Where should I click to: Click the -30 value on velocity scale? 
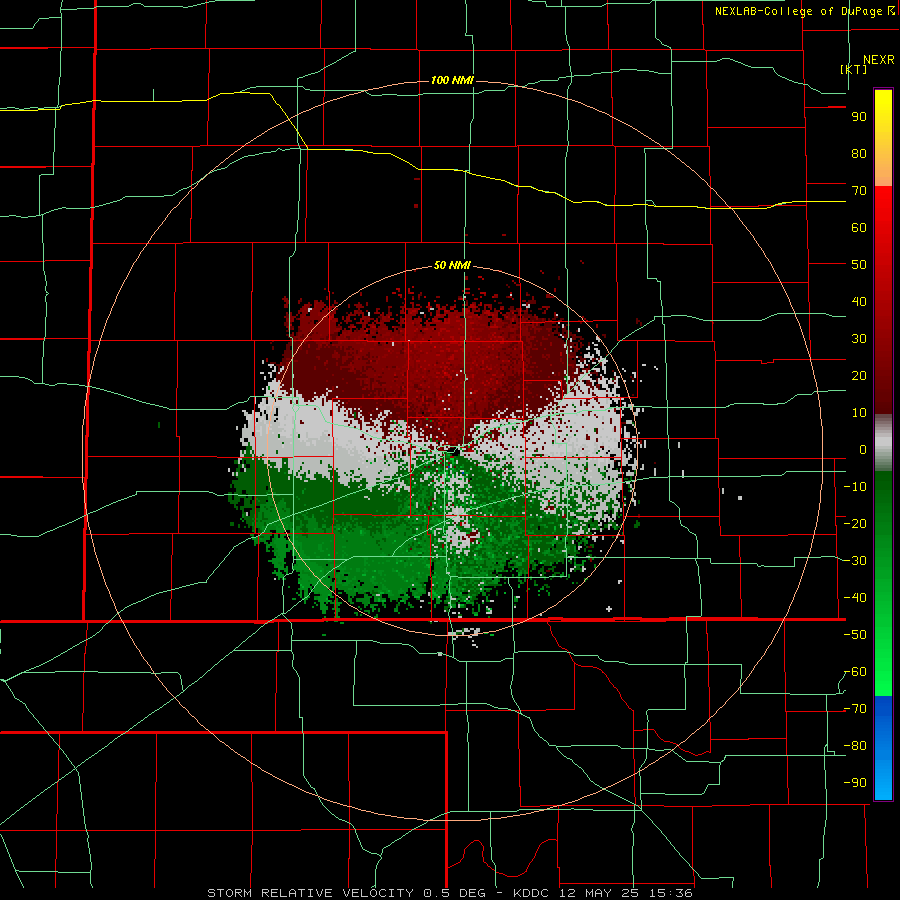(x=855, y=561)
